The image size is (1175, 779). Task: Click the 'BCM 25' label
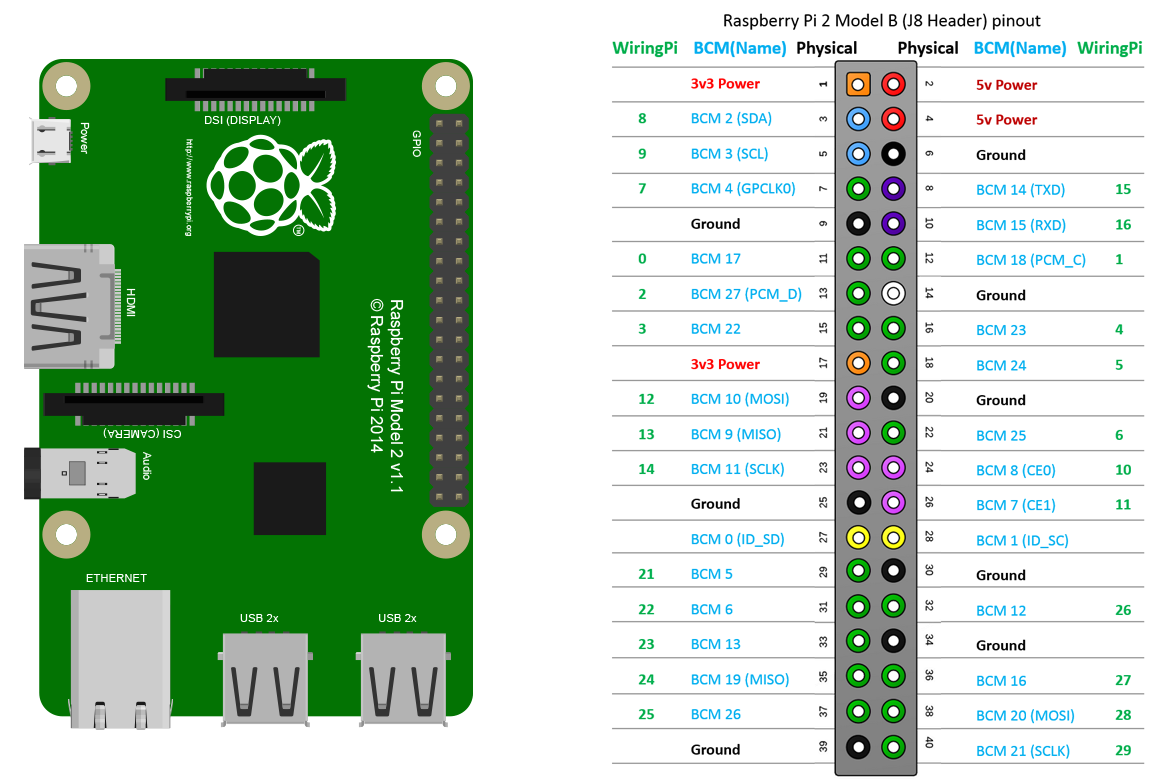pos(1001,435)
